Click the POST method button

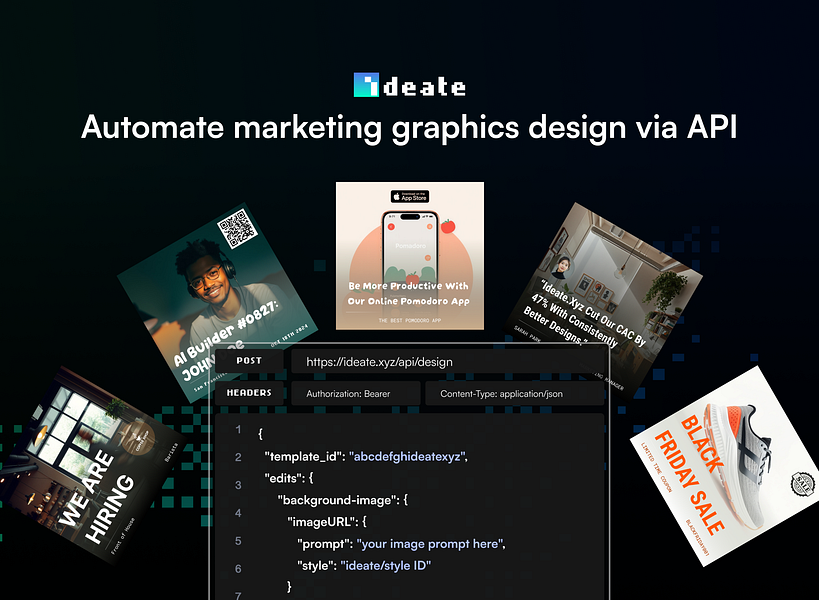(249, 361)
